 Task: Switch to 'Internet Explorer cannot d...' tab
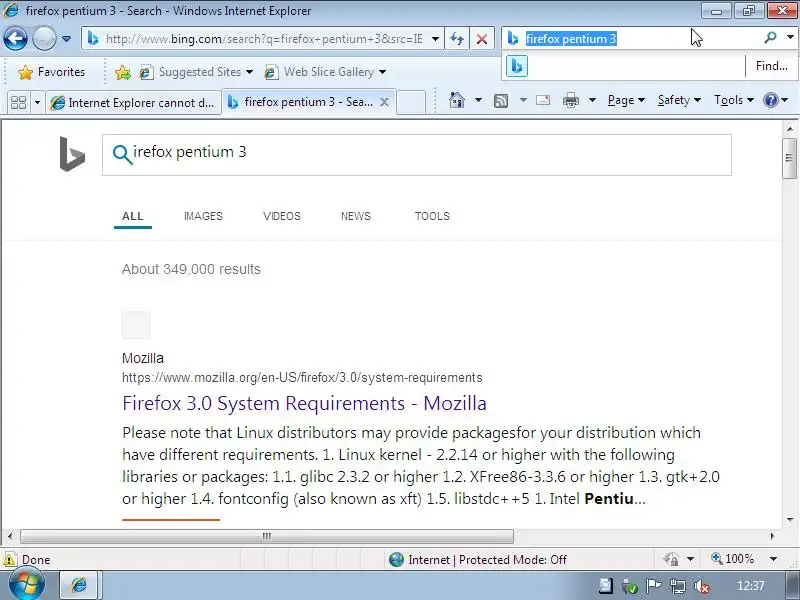tap(133, 103)
